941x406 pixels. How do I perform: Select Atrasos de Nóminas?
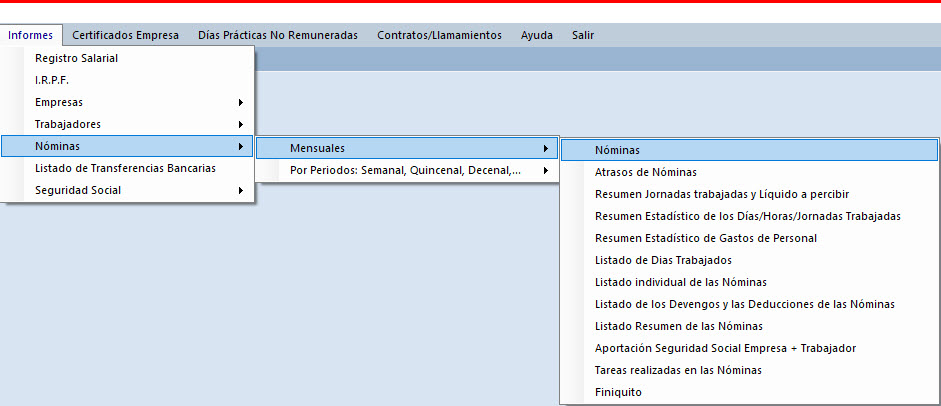coord(645,172)
